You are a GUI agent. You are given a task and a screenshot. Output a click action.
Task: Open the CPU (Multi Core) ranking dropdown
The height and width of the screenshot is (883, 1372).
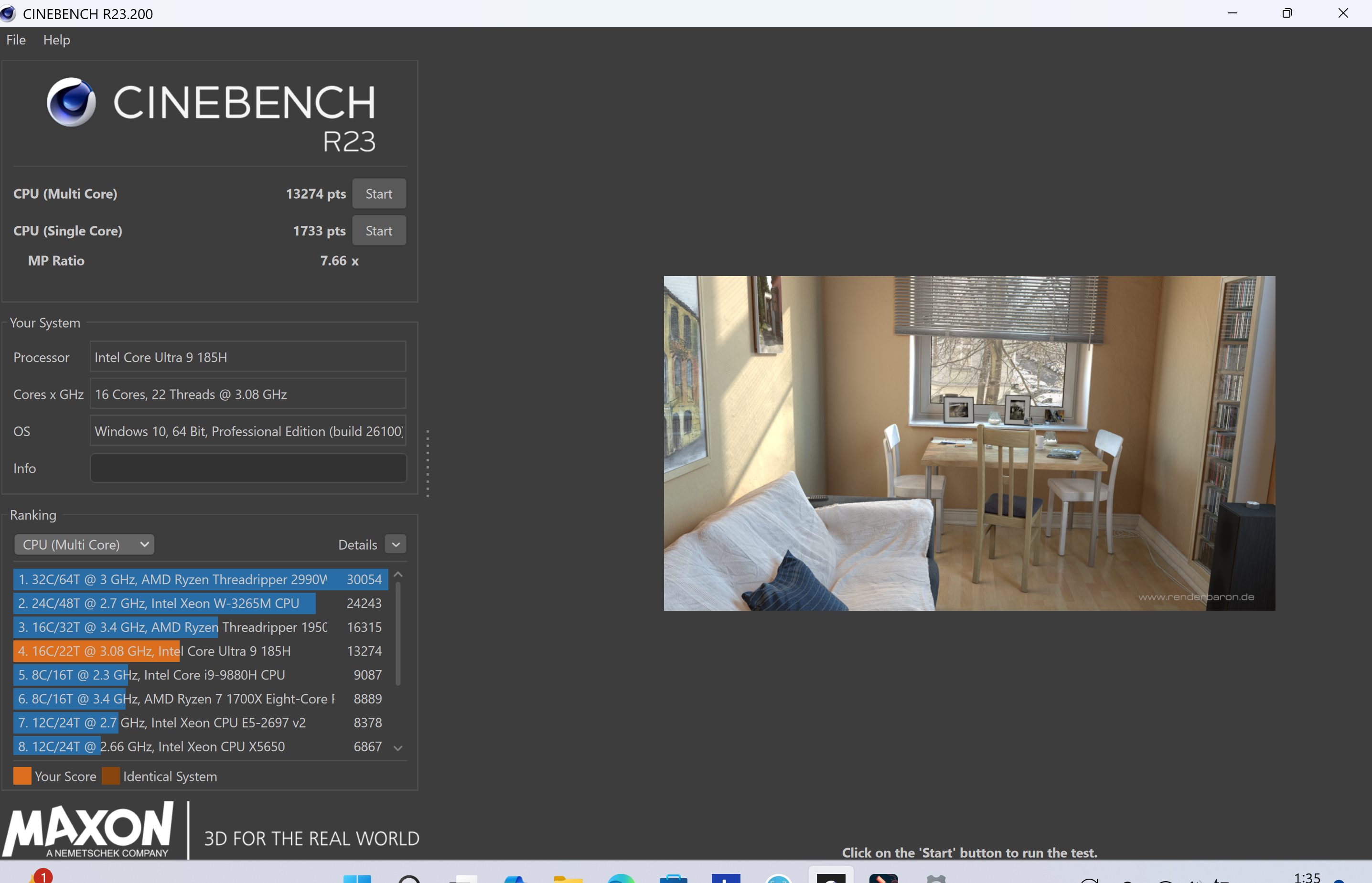click(84, 544)
